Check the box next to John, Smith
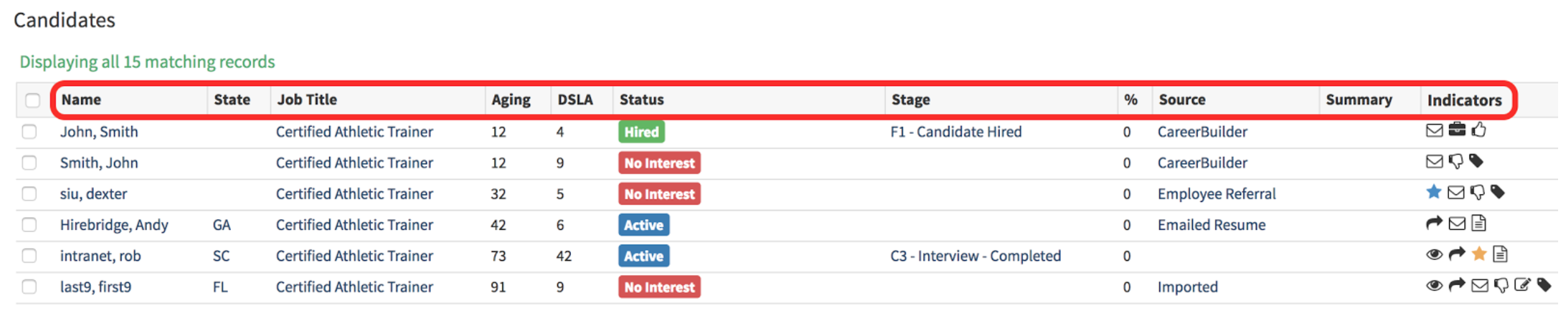The image size is (1568, 317). click(x=29, y=132)
